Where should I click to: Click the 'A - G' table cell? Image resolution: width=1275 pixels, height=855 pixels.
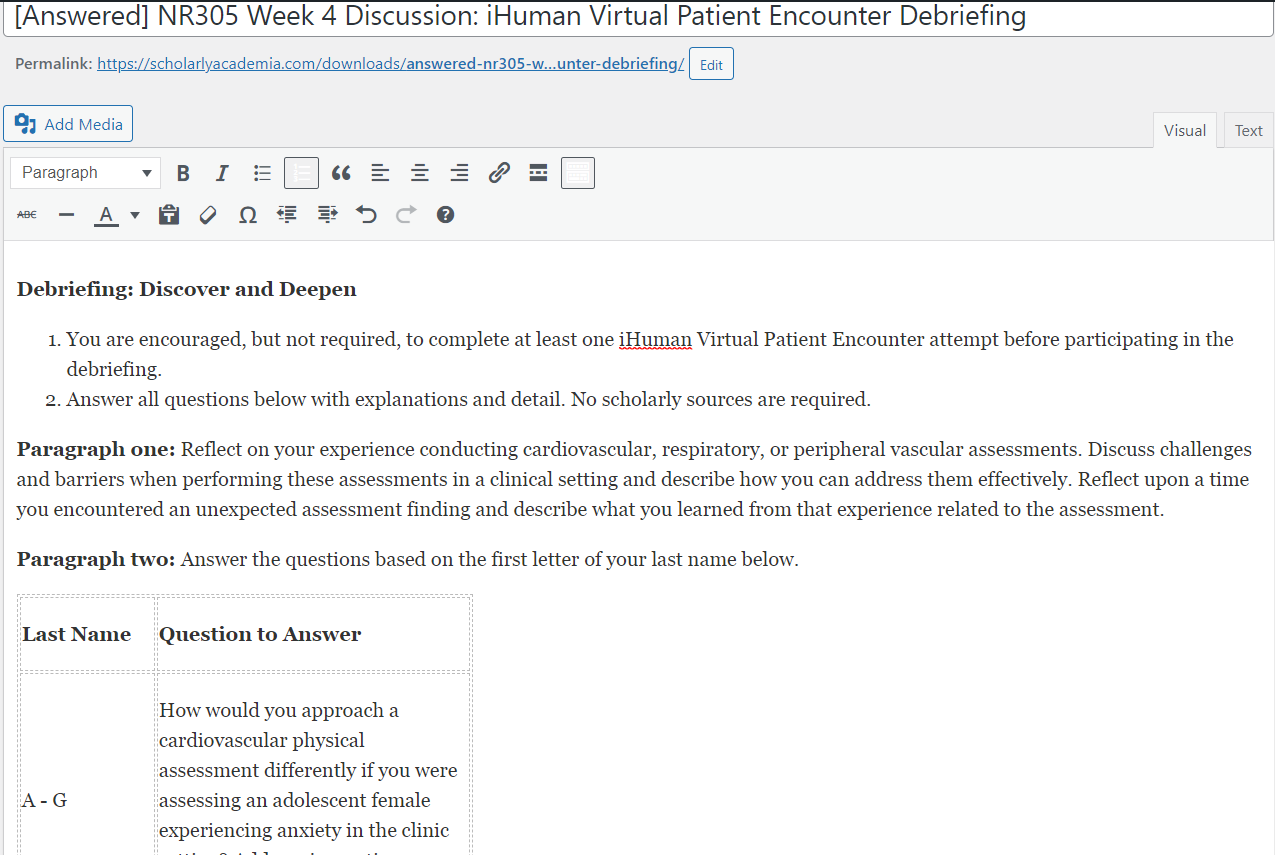[87, 800]
